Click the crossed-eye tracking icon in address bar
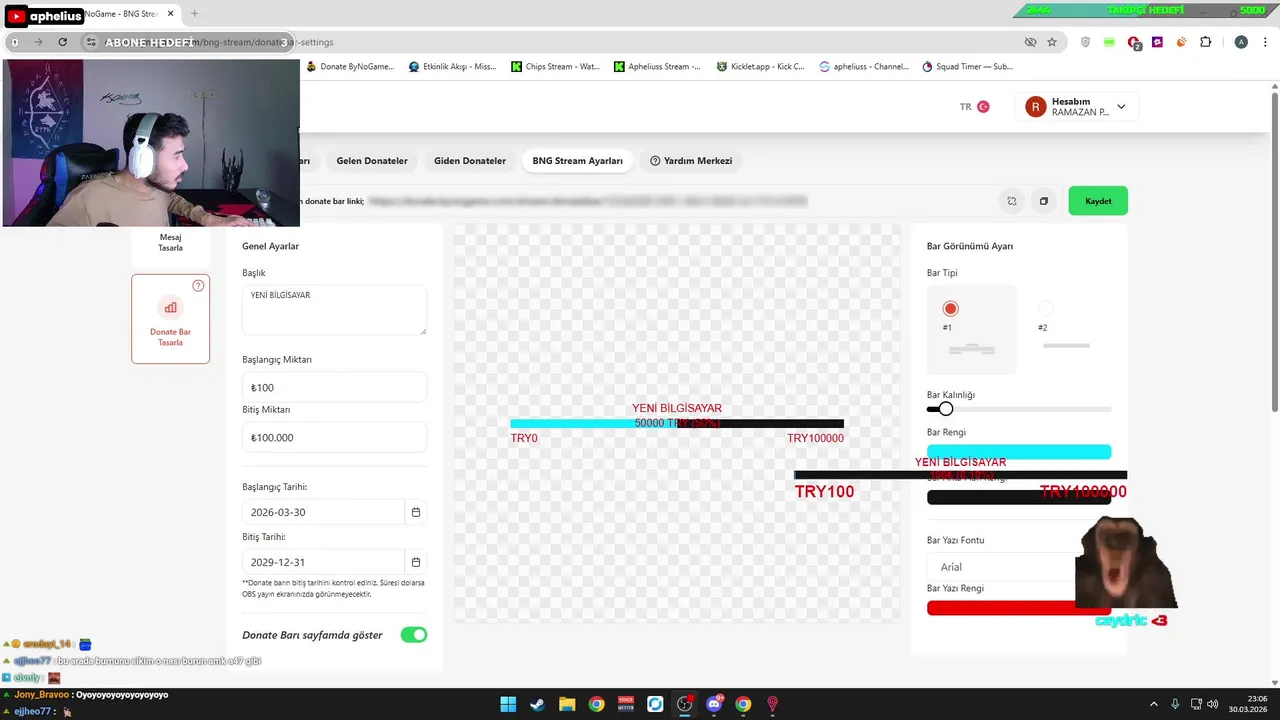 pos(1030,42)
